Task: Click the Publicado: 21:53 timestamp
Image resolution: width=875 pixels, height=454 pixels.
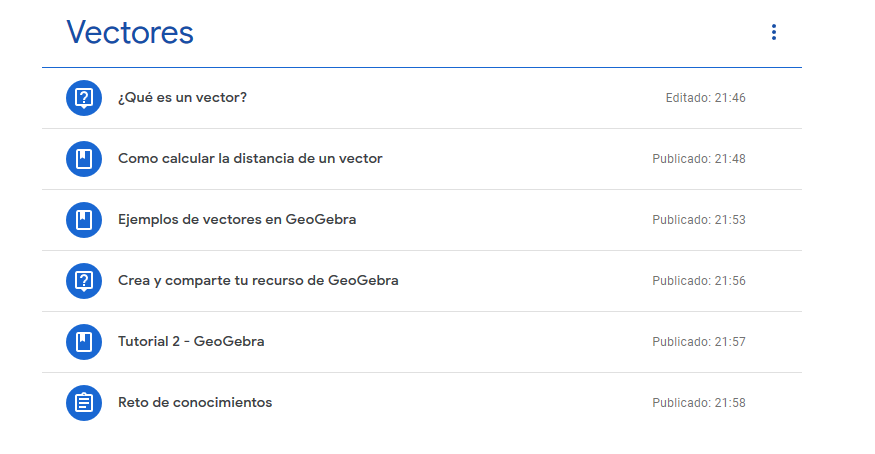Action: pyautogui.click(x=699, y=220)
